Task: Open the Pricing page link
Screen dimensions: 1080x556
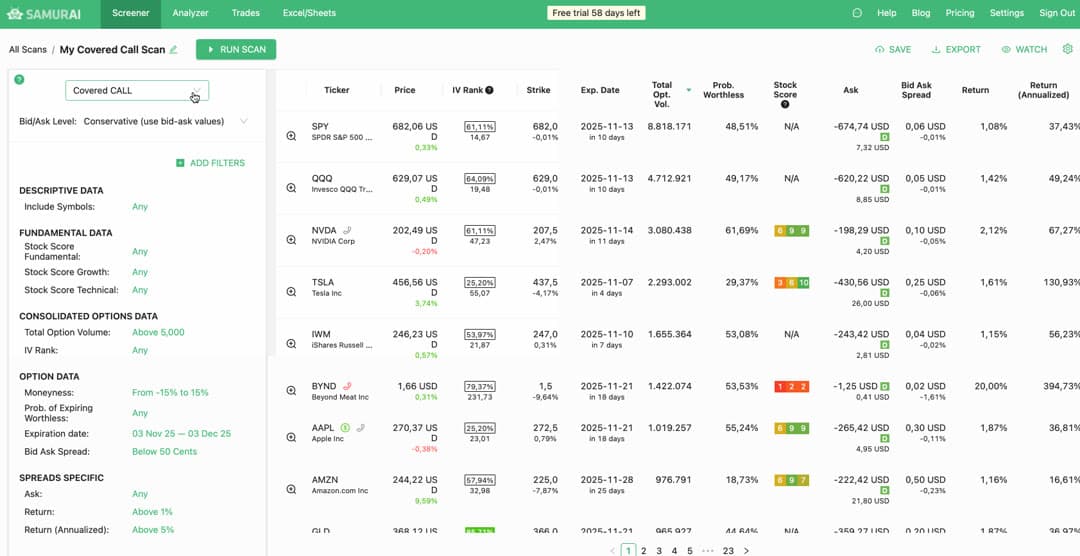Action: (x=959, y=13)
